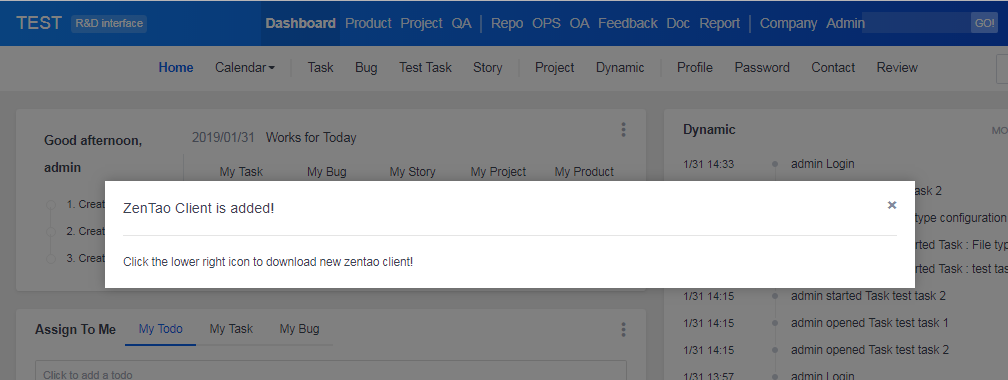
Task: Open the Password settings page
Action: point(762,68)
